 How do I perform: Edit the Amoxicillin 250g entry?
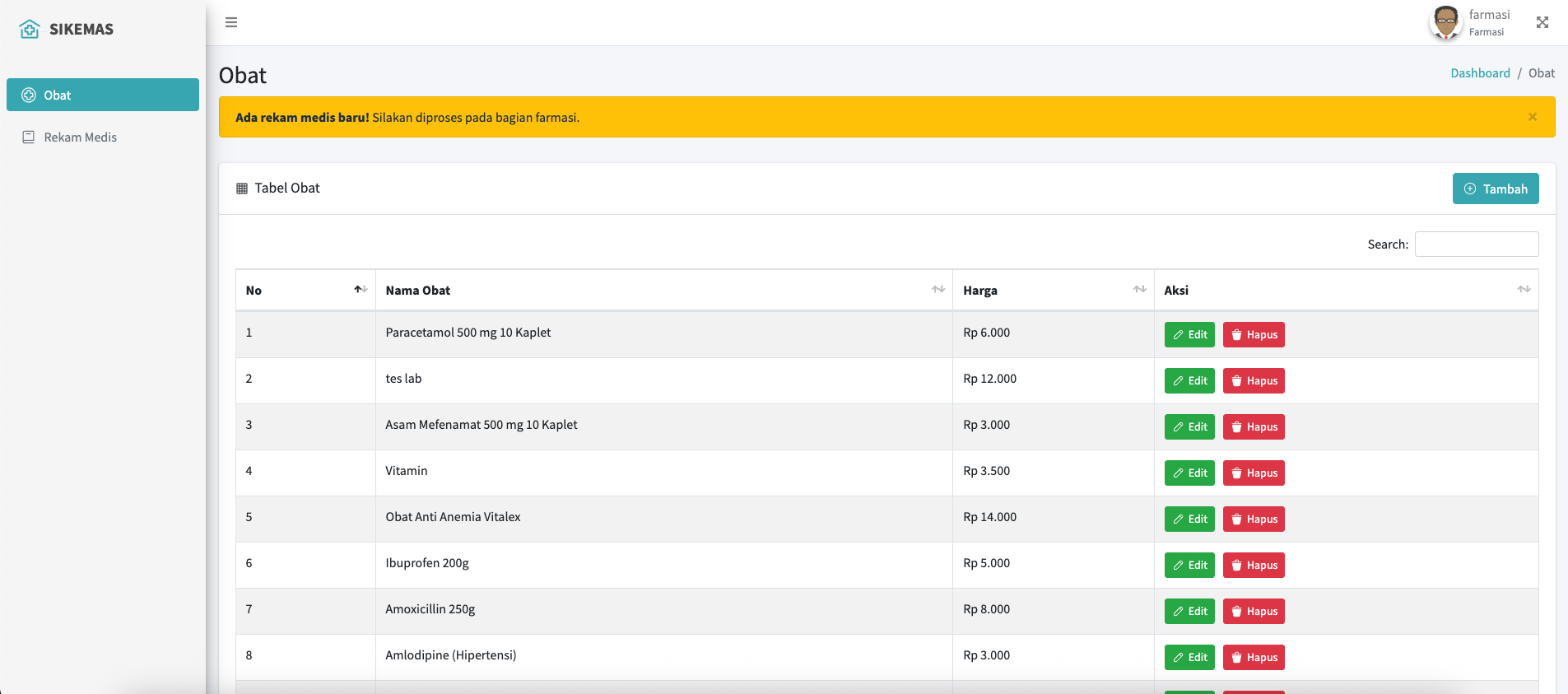pyautogui.click(x=1189, y=612)
